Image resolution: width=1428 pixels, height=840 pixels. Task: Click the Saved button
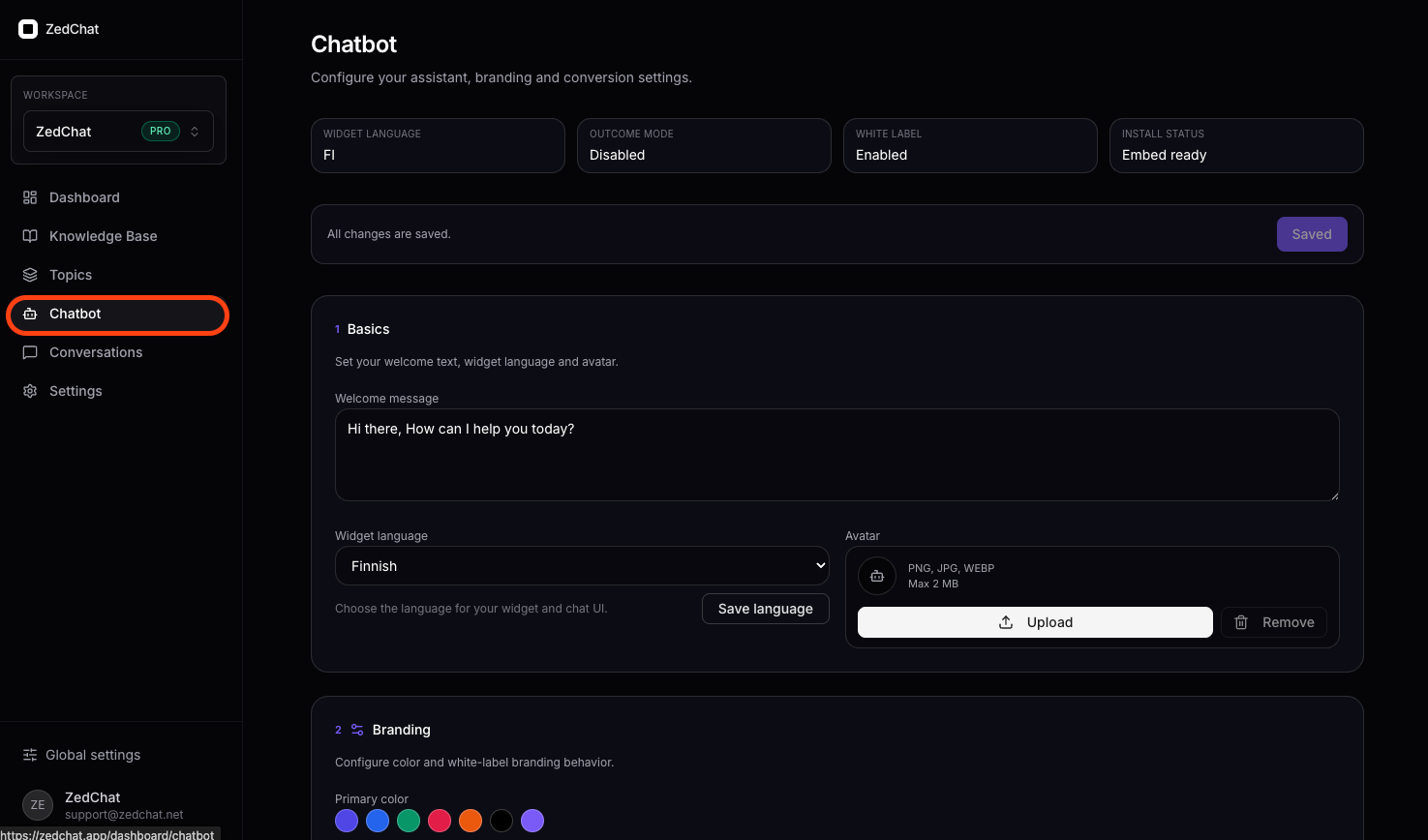click(1312, 234)
